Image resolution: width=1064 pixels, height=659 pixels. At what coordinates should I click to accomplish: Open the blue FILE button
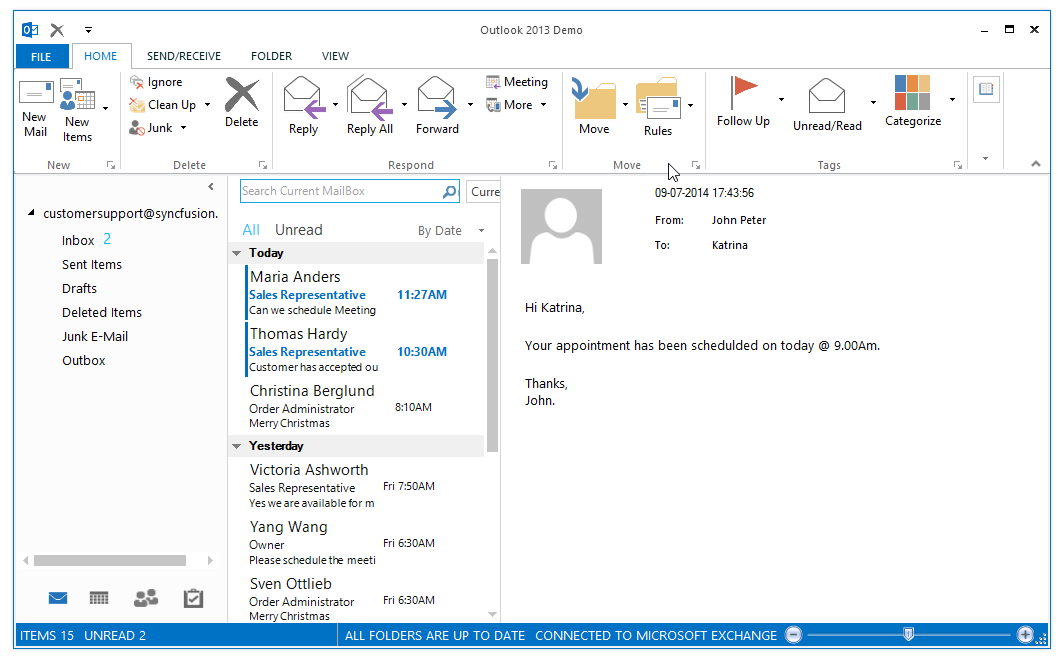(42, 57)
